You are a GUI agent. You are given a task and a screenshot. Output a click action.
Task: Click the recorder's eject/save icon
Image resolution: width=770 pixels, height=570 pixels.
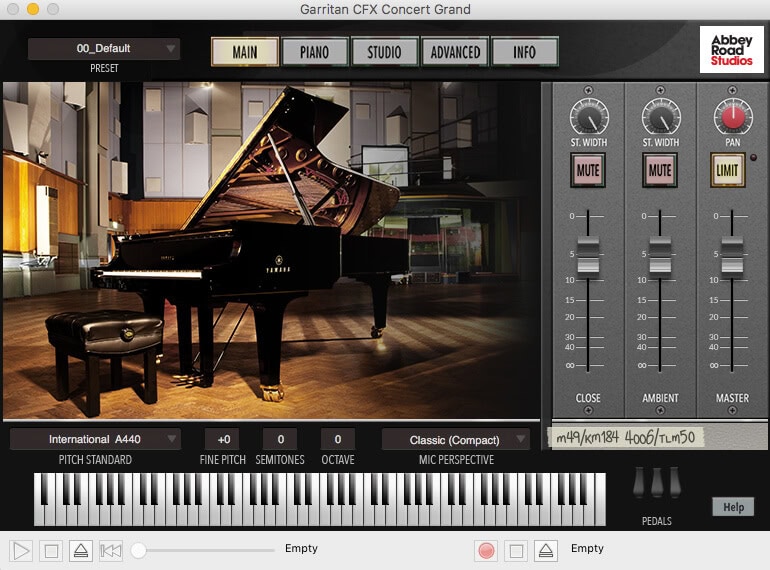[x=546, y=551]
